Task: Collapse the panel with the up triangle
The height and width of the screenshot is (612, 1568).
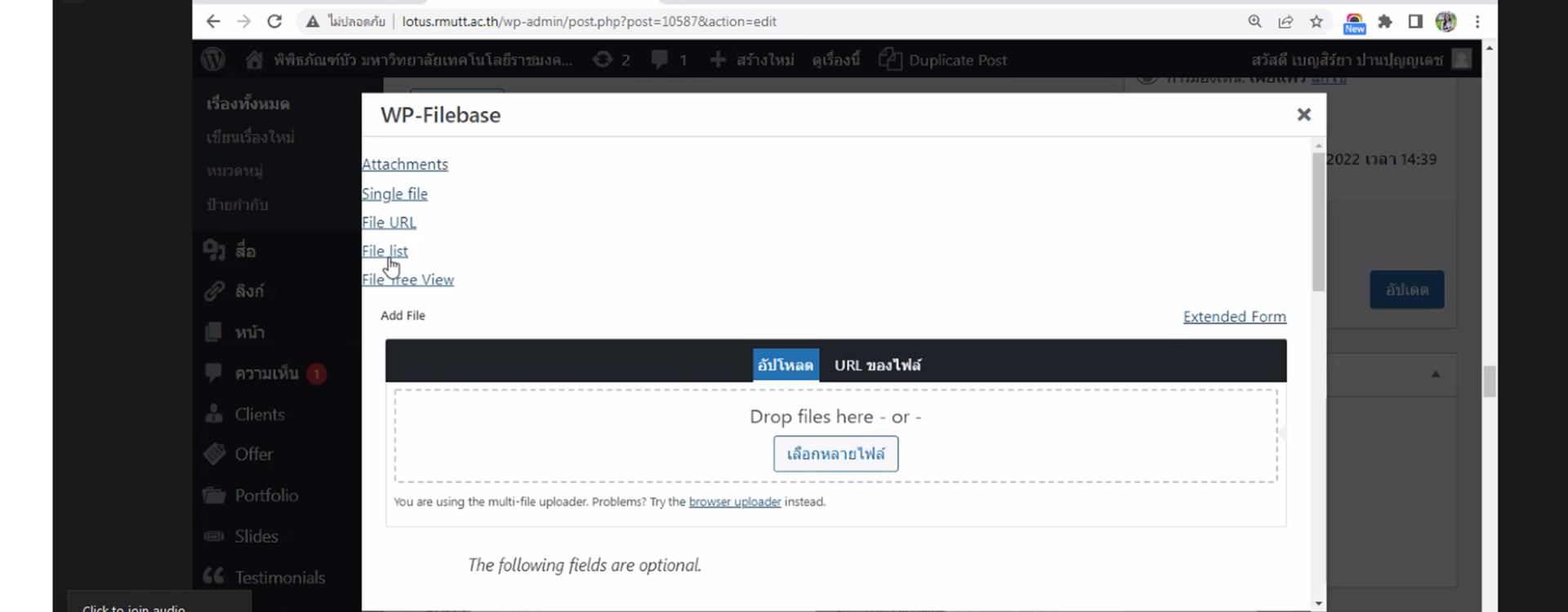Action: 1436,375
